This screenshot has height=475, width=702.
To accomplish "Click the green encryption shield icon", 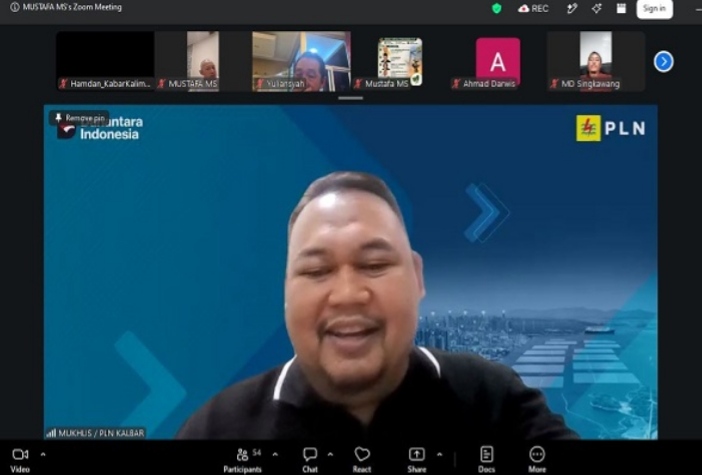I will pyautogui.click(x=497, y=9).
